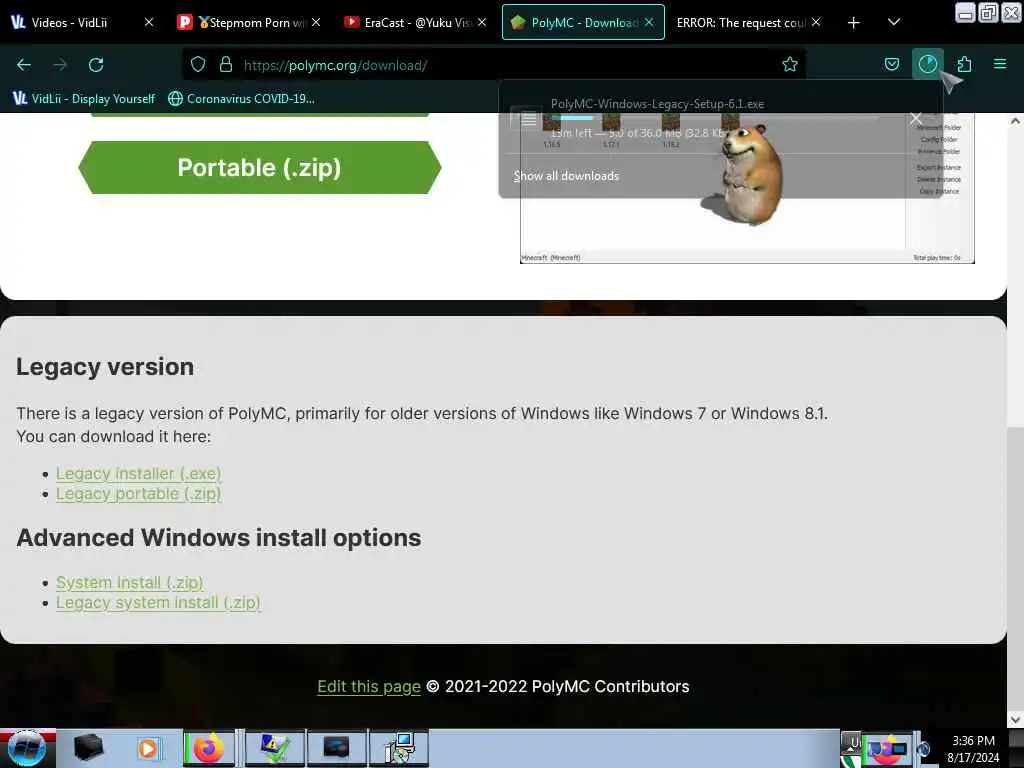Click the taskbar clock showing 3:36 PM
The height and width of the screenshot is (768, 1024).
pyautogui.click(x=973, y=749)
